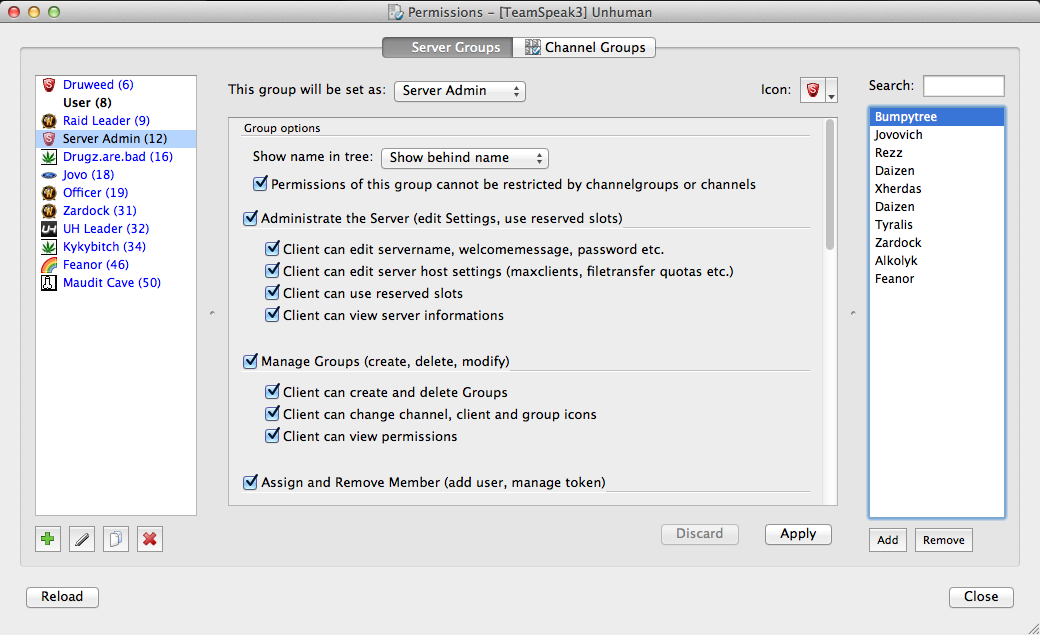Click the Reload button
The height and width of the screenshot is (635, 1040).
(62, 597)
